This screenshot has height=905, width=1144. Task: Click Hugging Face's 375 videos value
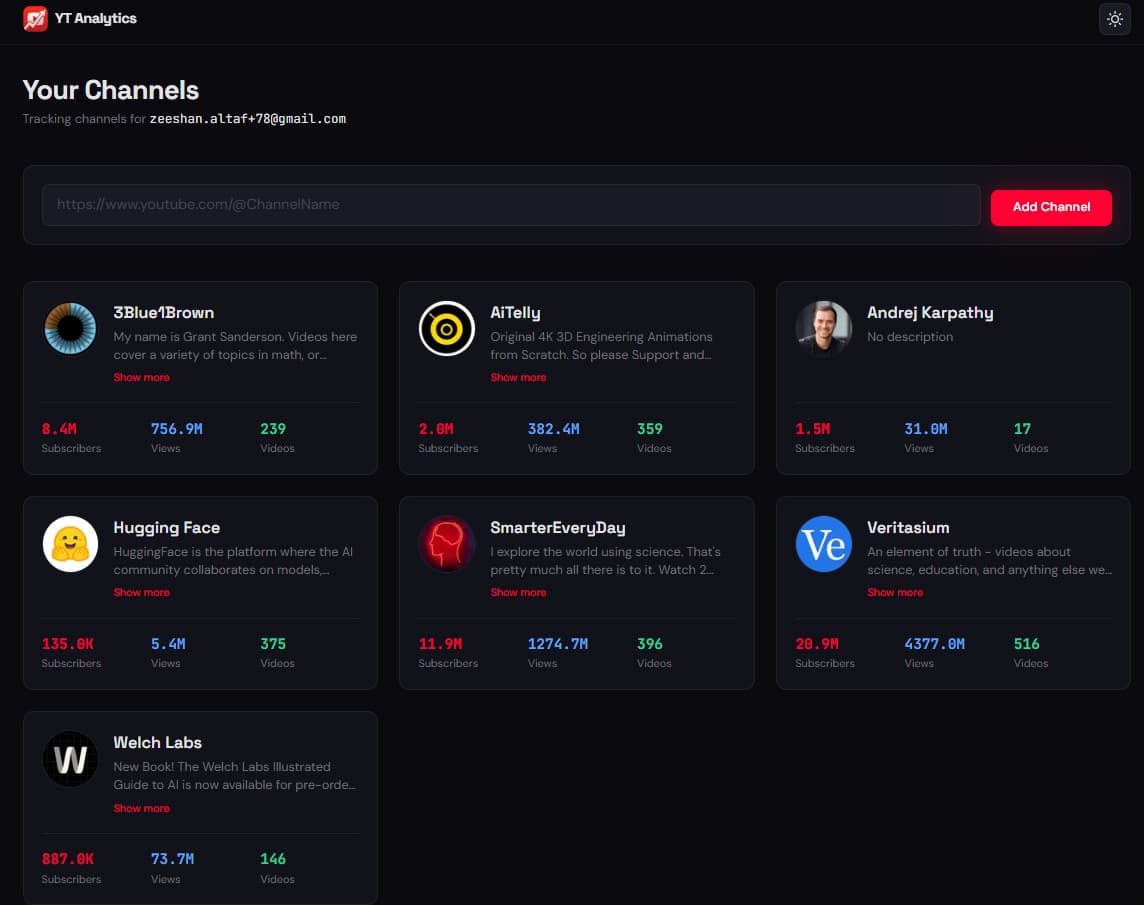click(x=273, y=644)
